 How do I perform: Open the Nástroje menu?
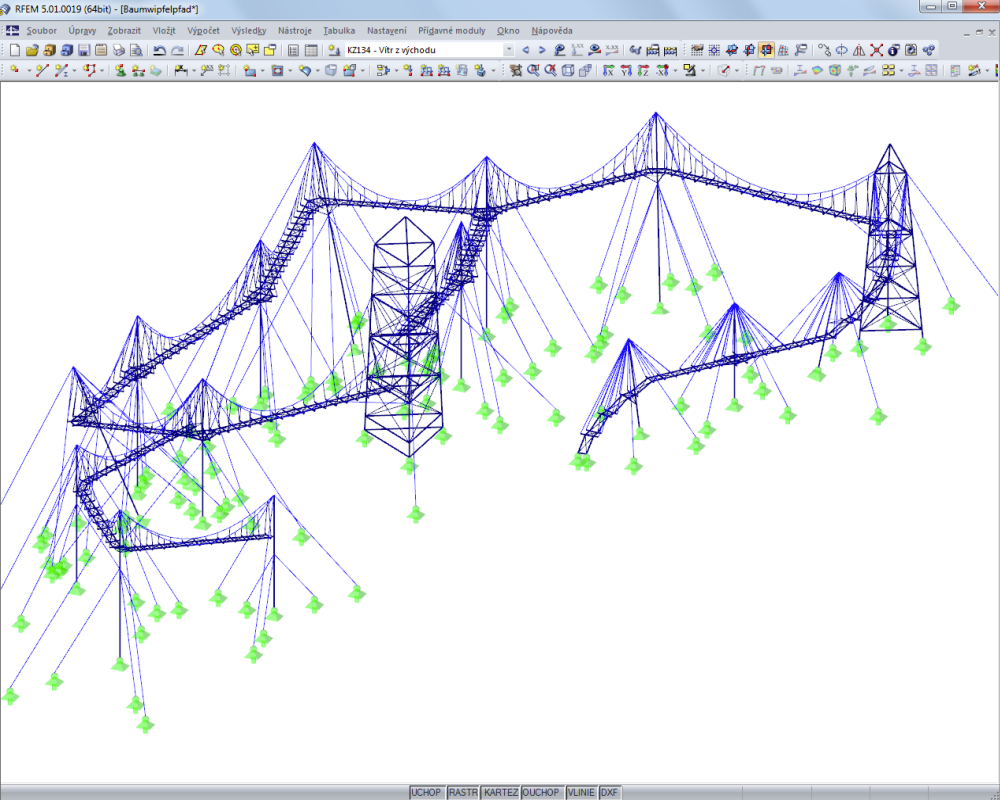pyautogui.click(x=294, y=30)
